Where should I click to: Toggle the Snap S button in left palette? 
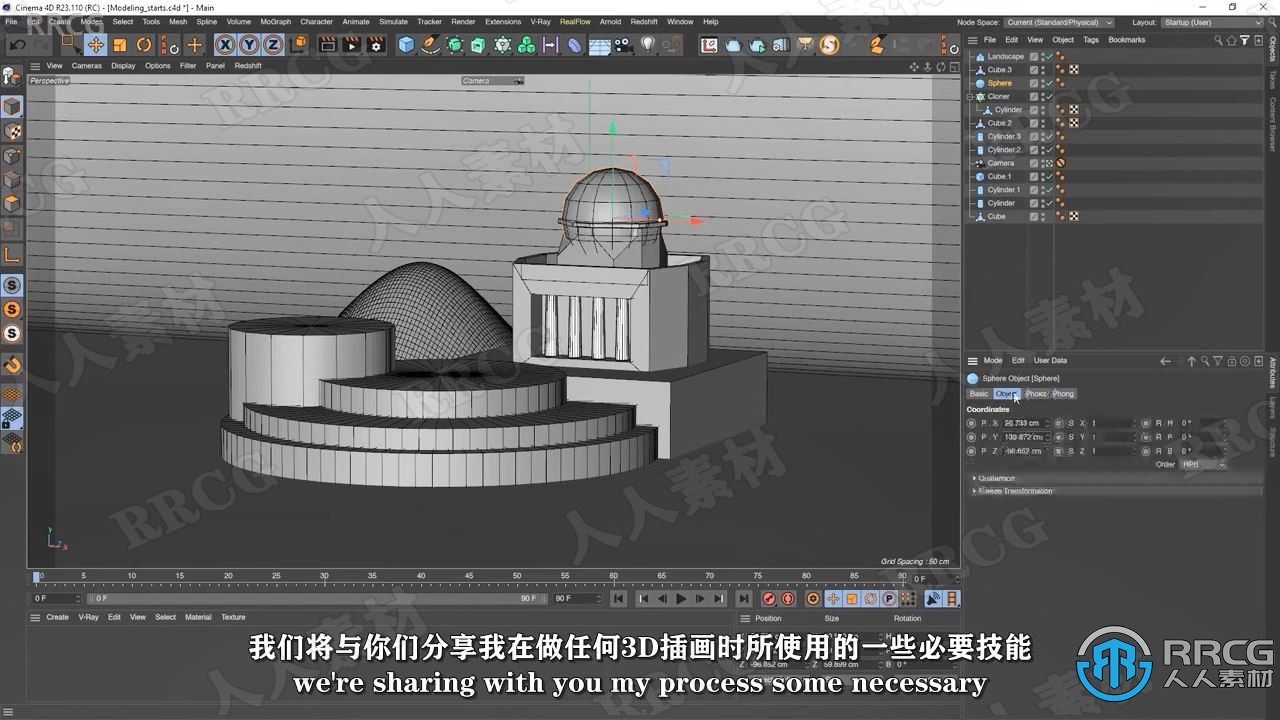(x=12, y=285)
